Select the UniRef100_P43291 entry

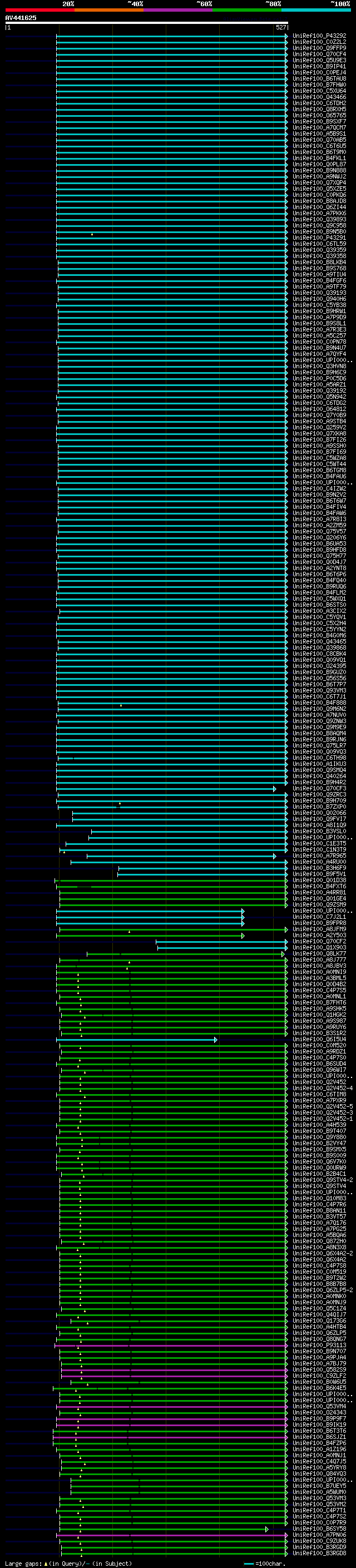click(319, 238)
